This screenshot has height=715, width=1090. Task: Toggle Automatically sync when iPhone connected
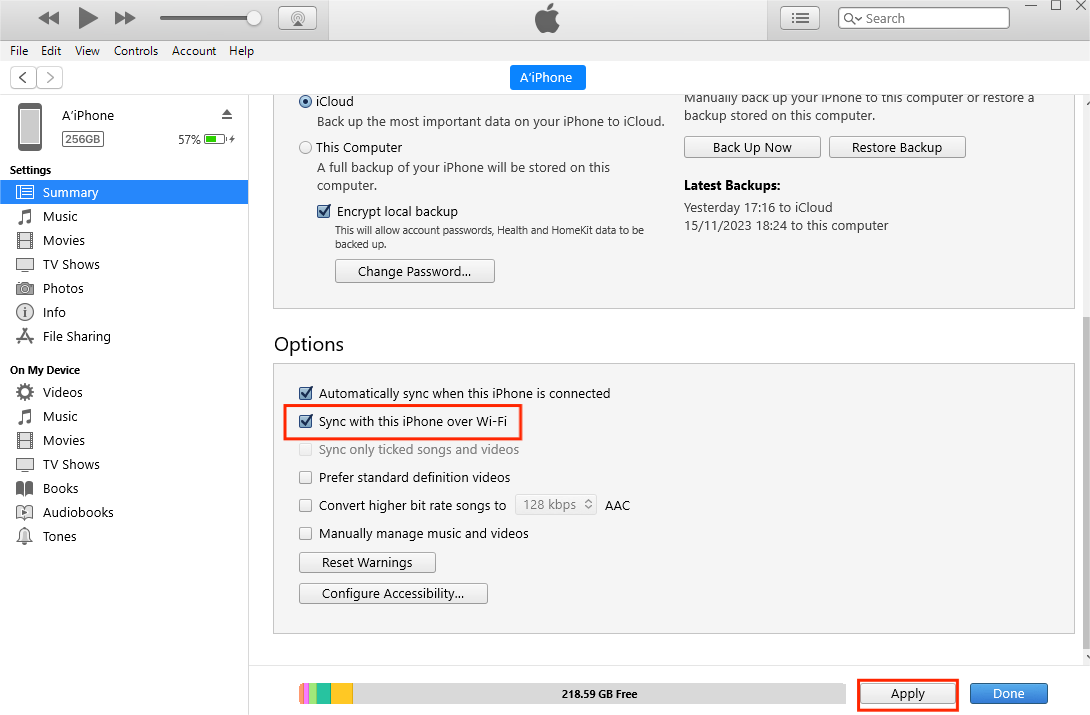[306, 393]
